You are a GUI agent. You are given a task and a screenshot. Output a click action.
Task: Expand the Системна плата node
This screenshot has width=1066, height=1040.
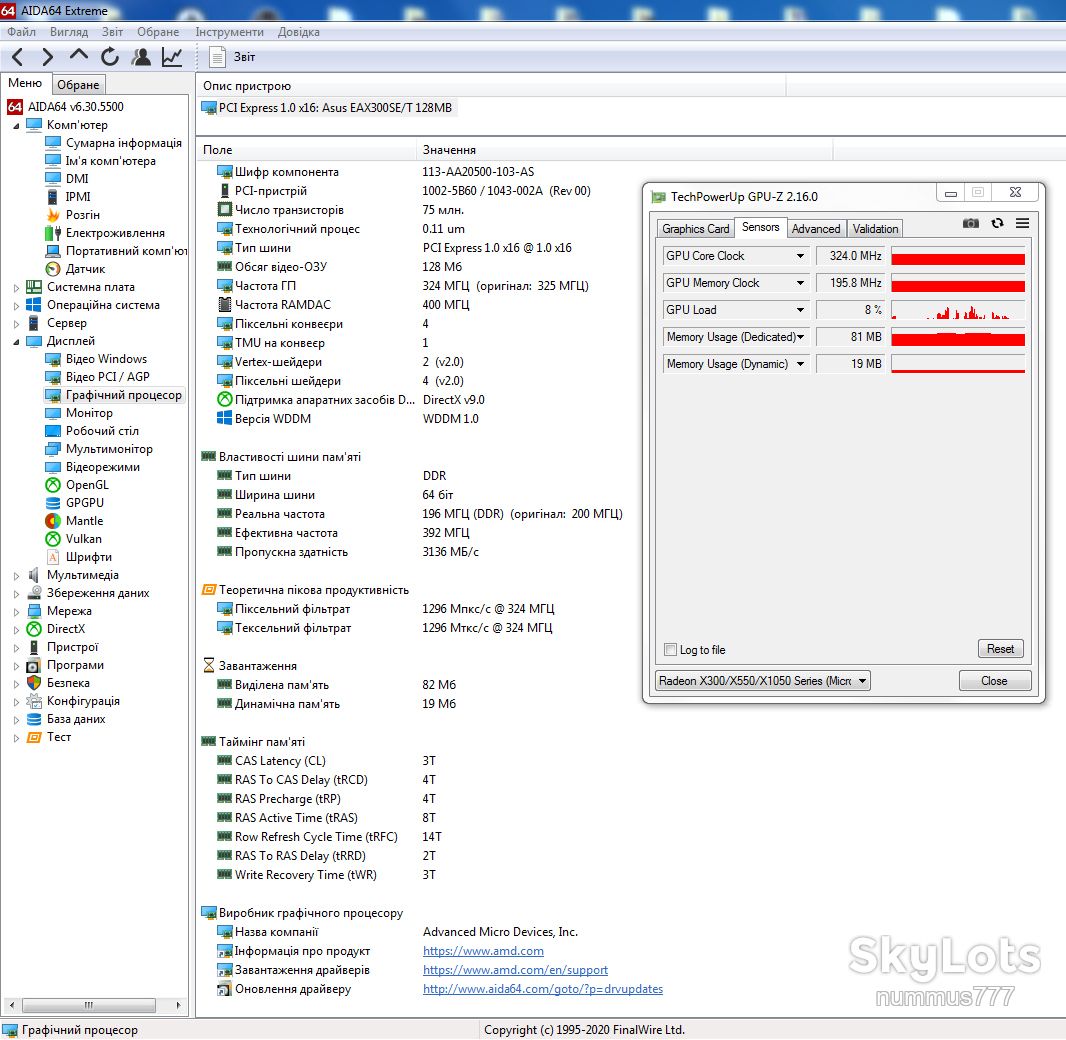(16, 288)
